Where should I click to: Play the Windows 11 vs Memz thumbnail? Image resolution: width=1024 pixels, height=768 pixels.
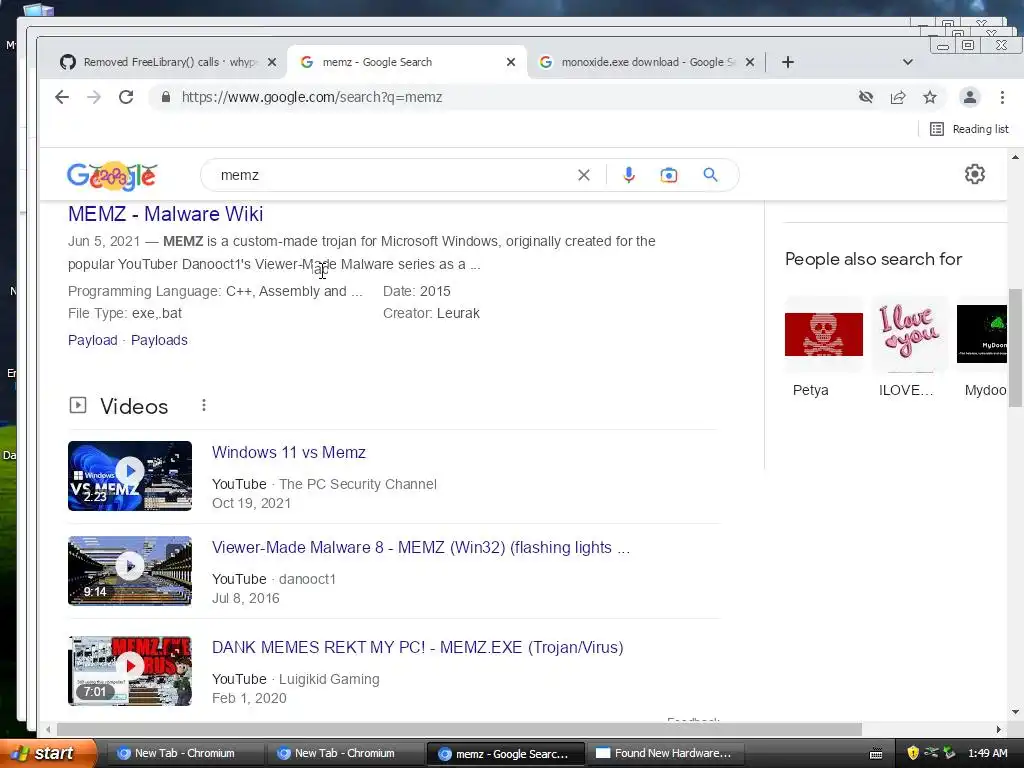tap(130, 476)
